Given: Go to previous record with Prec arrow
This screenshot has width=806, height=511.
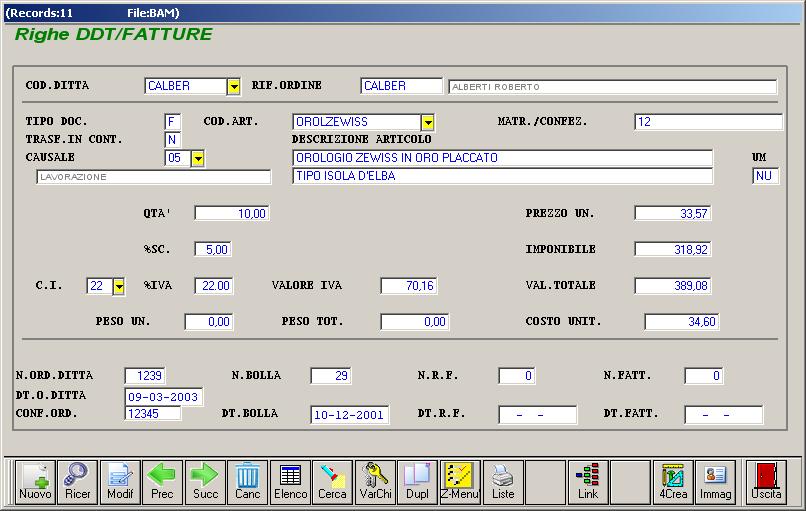Looking at the screenshot, I should [x=162, y=482].
